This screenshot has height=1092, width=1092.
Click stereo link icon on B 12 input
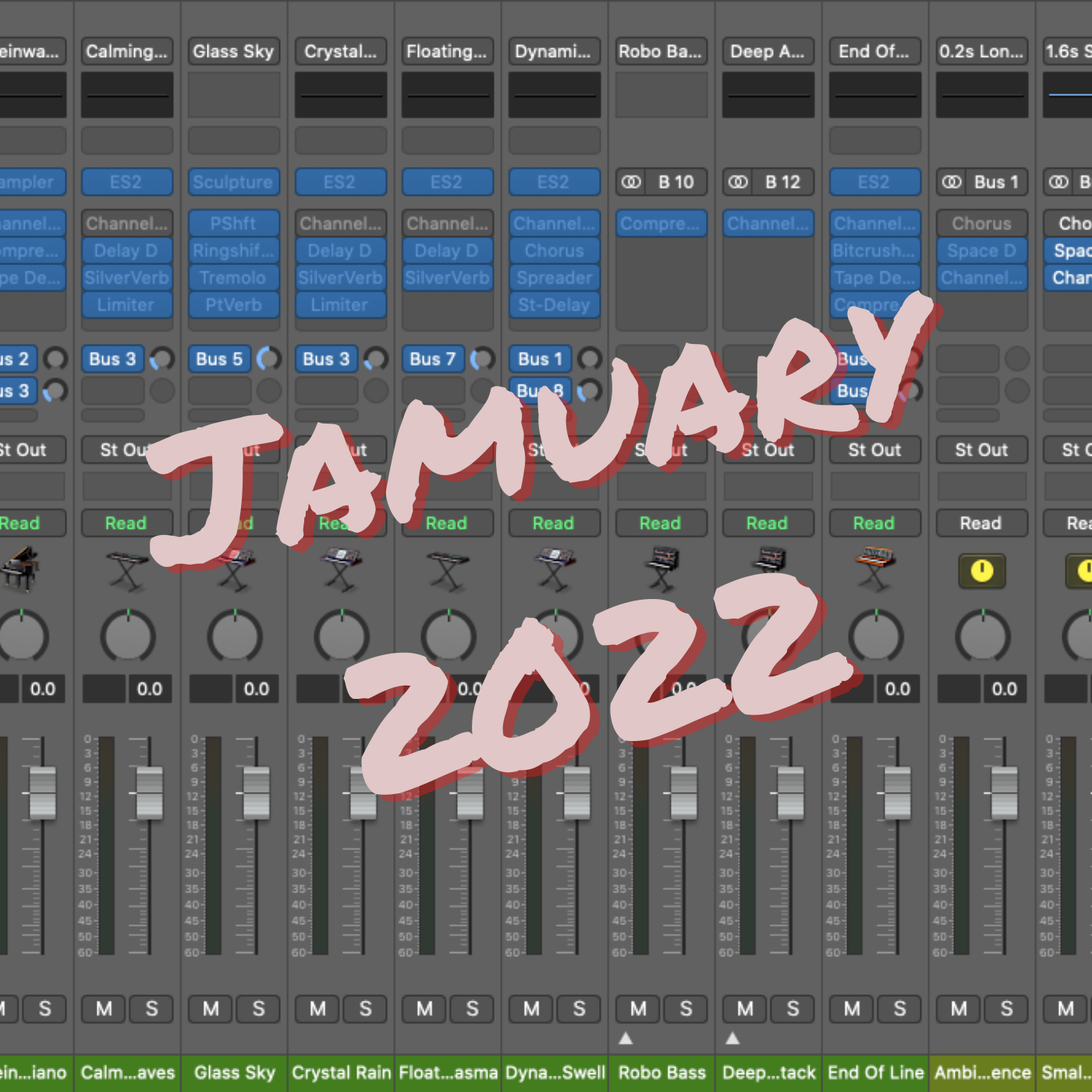click(x=738, y=183)
